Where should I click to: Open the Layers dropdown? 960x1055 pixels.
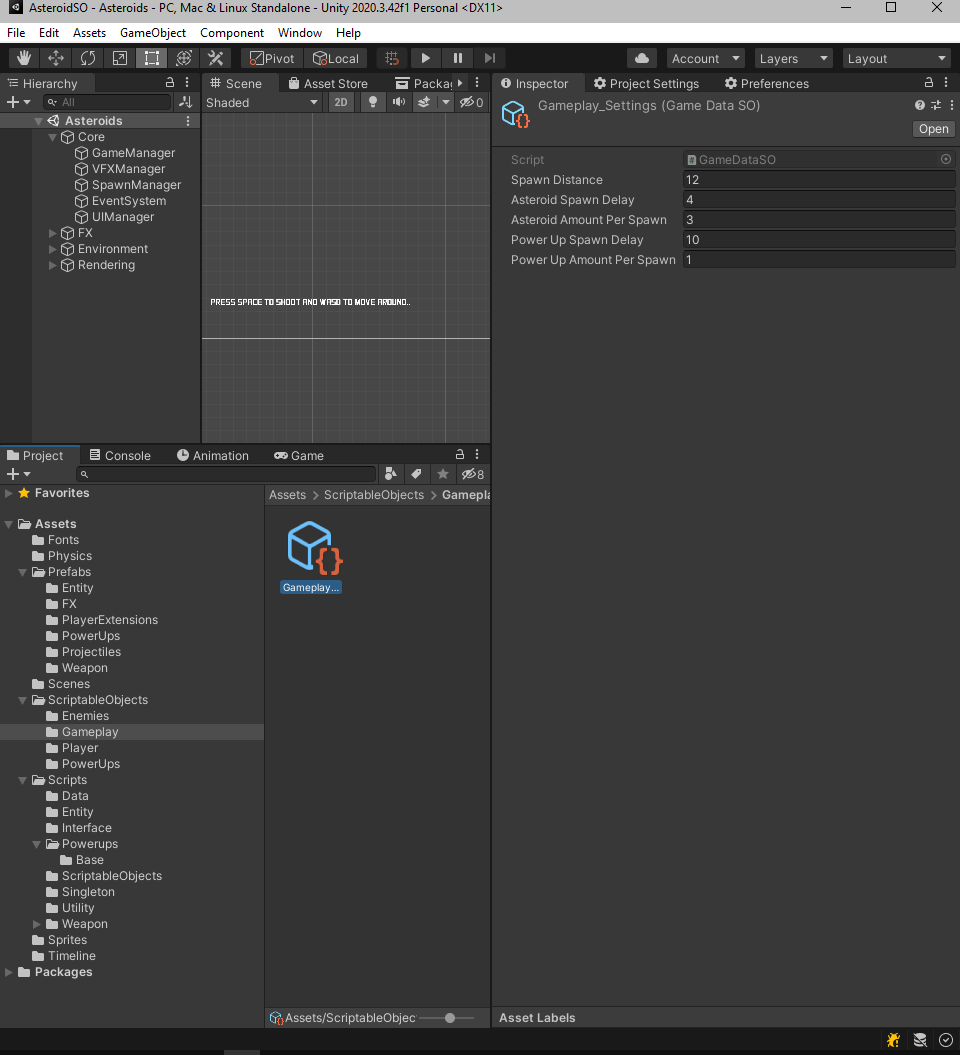[x=793, y=59]
